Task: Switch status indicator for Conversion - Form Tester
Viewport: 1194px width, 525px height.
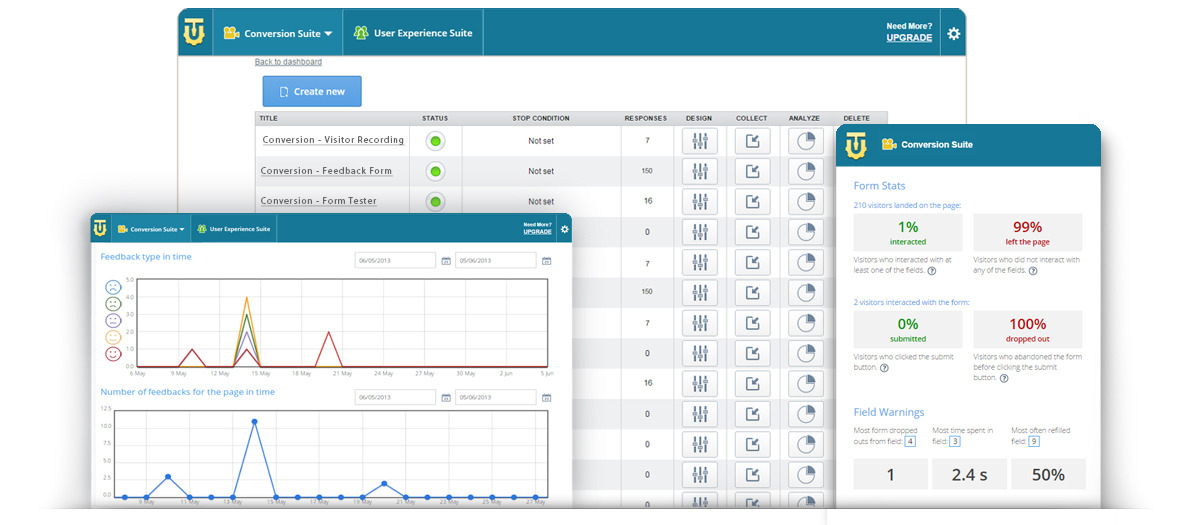Action: point(435,201)
